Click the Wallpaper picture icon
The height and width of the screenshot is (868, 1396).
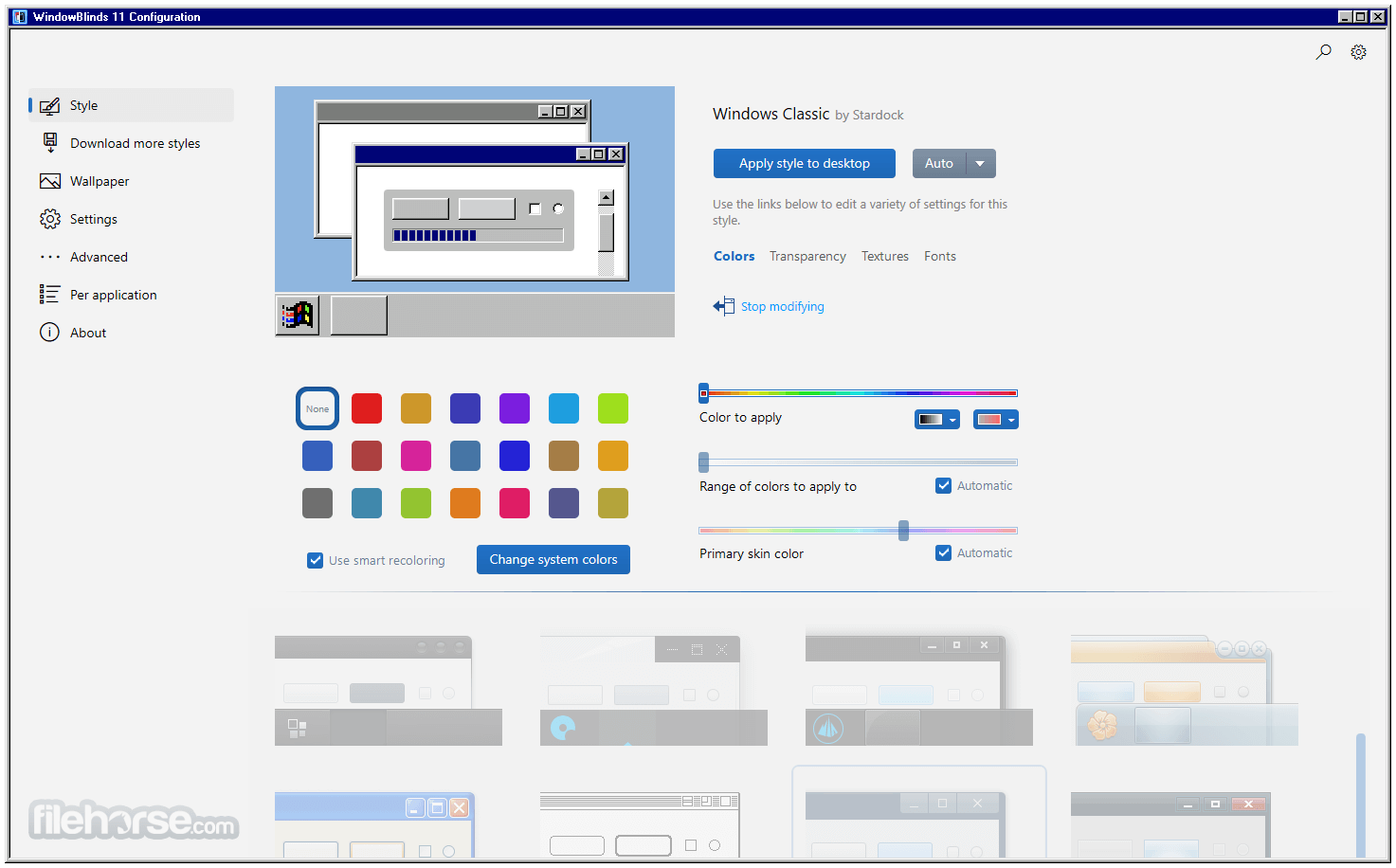coord(50,181)
